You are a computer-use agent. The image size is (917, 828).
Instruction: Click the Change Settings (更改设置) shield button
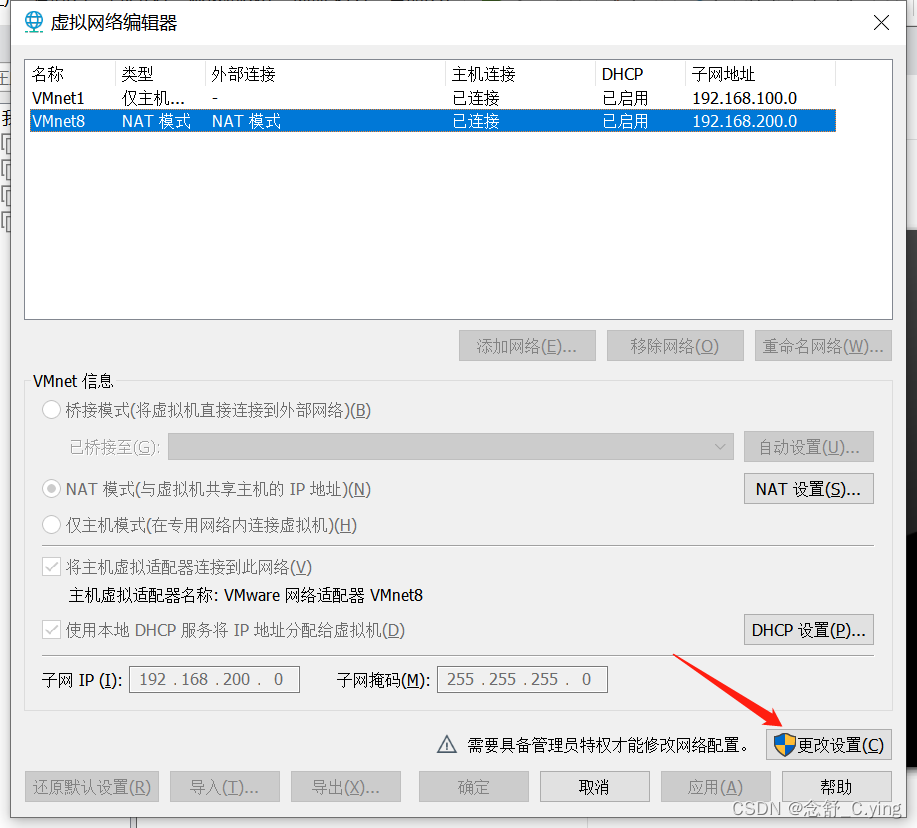click(829, 744)
